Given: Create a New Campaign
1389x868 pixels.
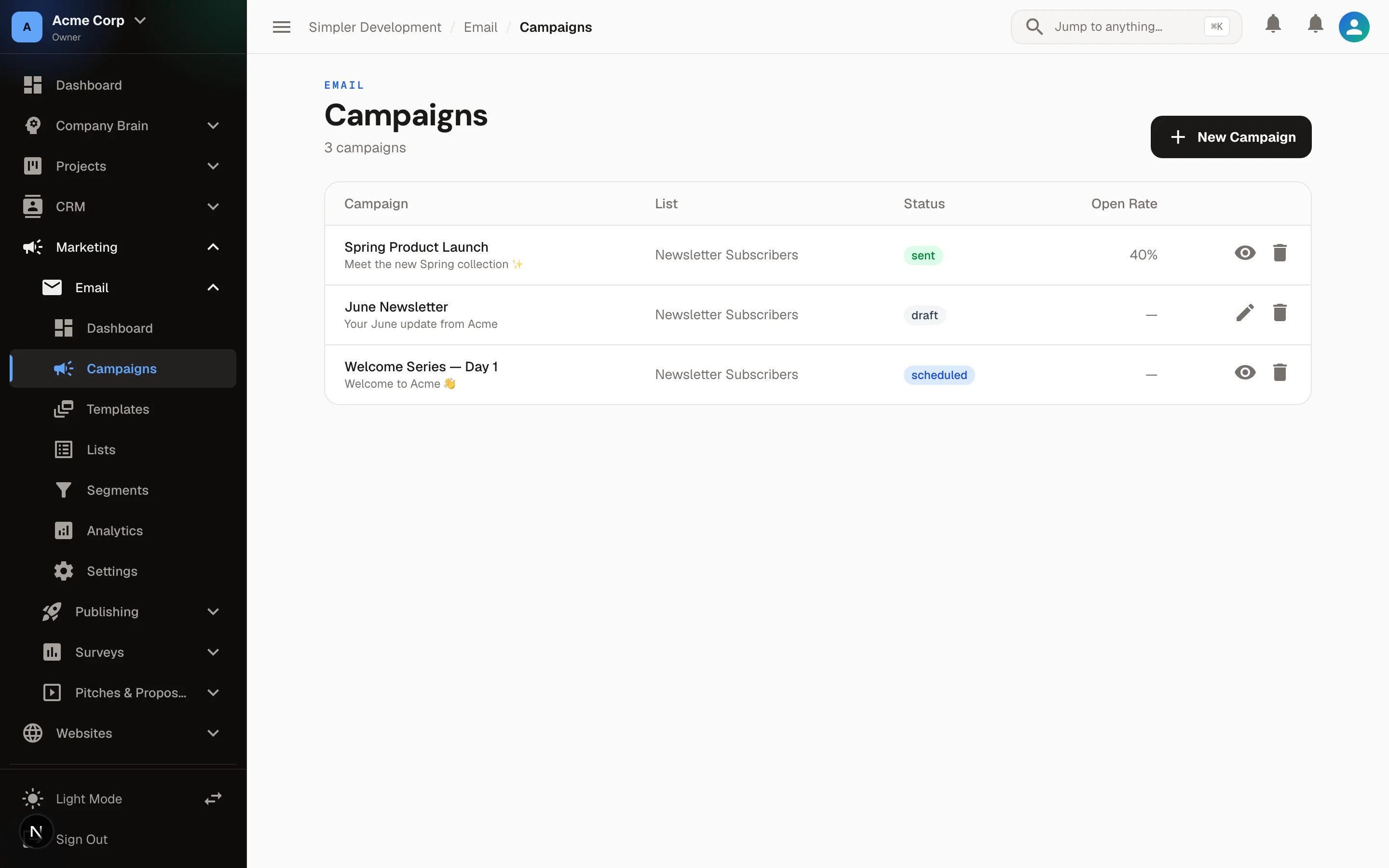Looking at the screenshot, I should [1231, 136].
